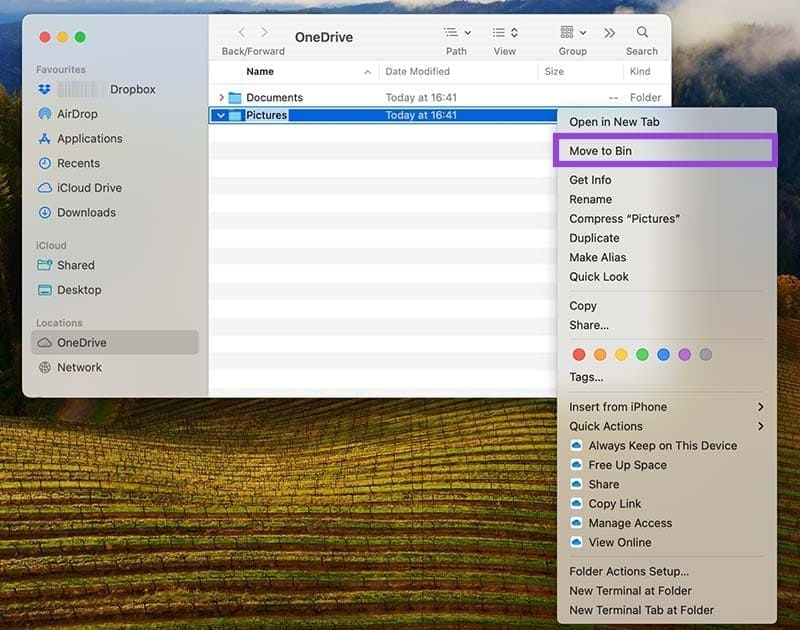The width and height of the screenshot is (800, 630).
Task: Collapse the Pictures folder disclosure arrow
Action: pos(220,115)
